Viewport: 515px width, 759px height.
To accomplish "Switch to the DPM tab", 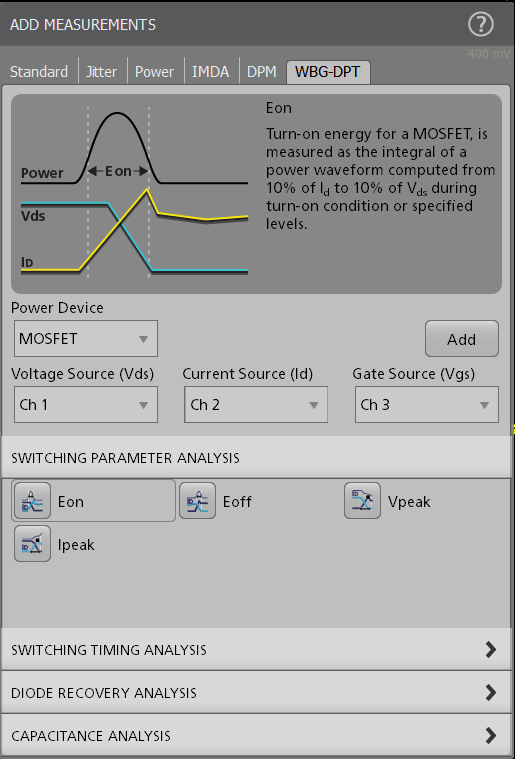I will [x=262, y=72].
